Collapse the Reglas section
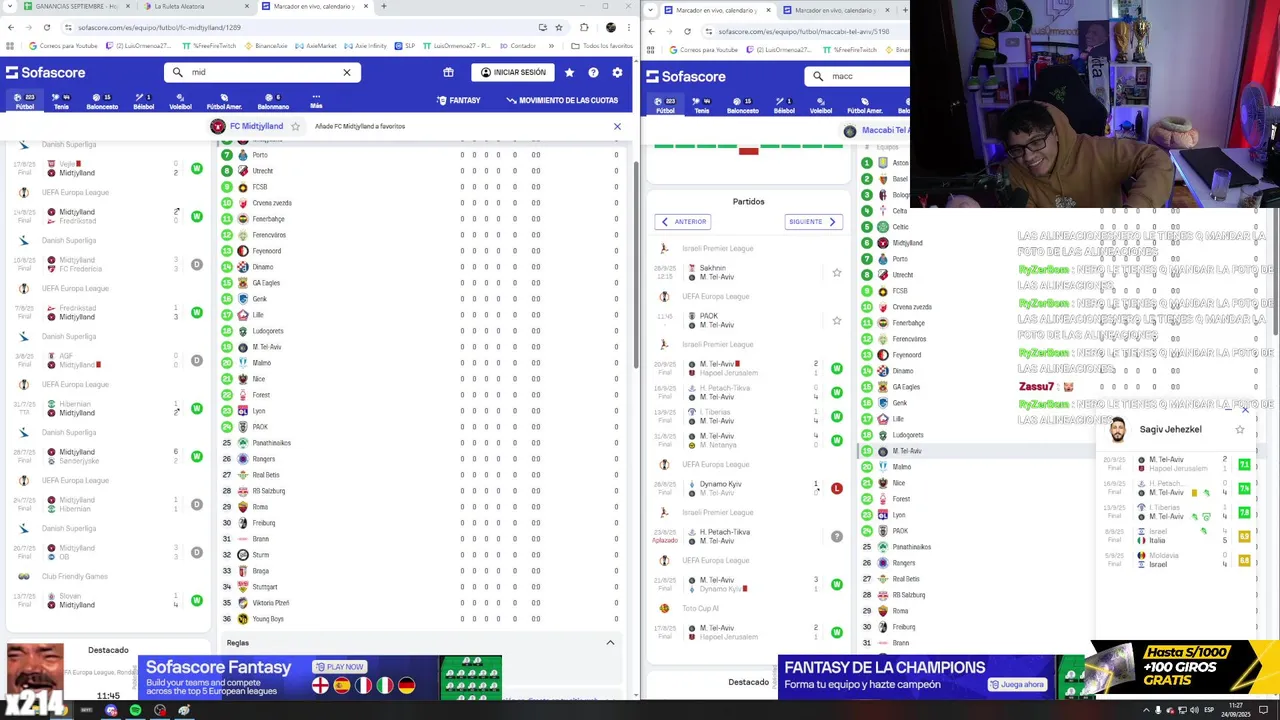Screen dimensions: 1280x720 tap(610, 642)
